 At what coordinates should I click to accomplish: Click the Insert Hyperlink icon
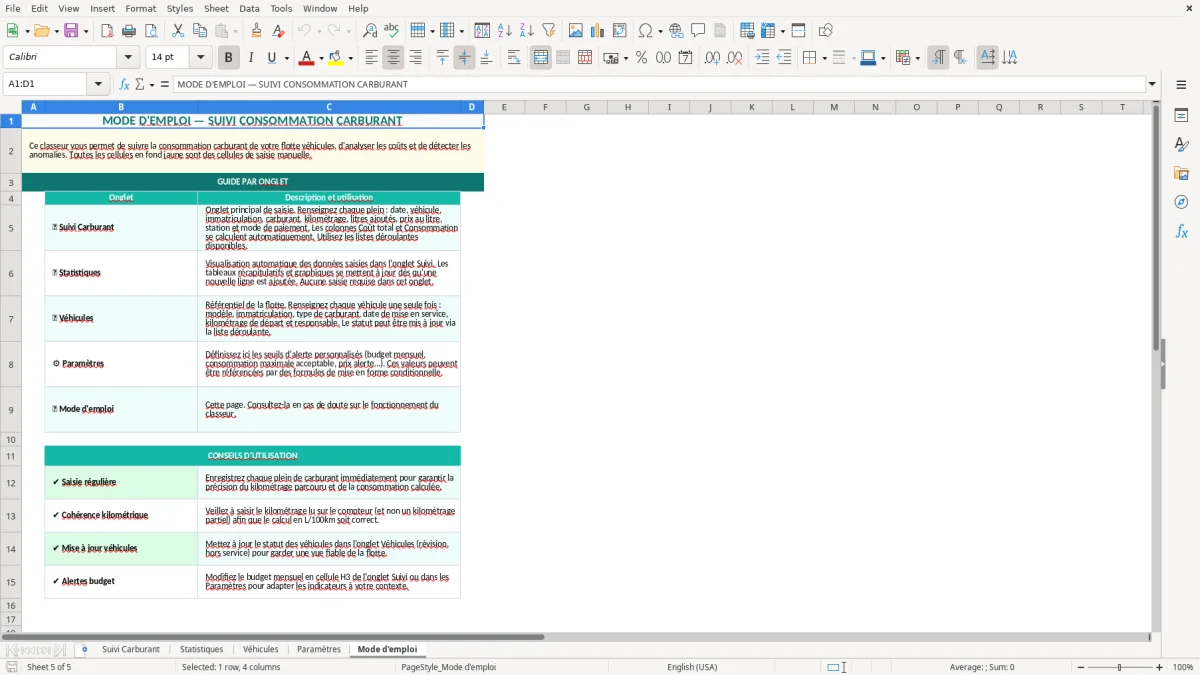676,31
